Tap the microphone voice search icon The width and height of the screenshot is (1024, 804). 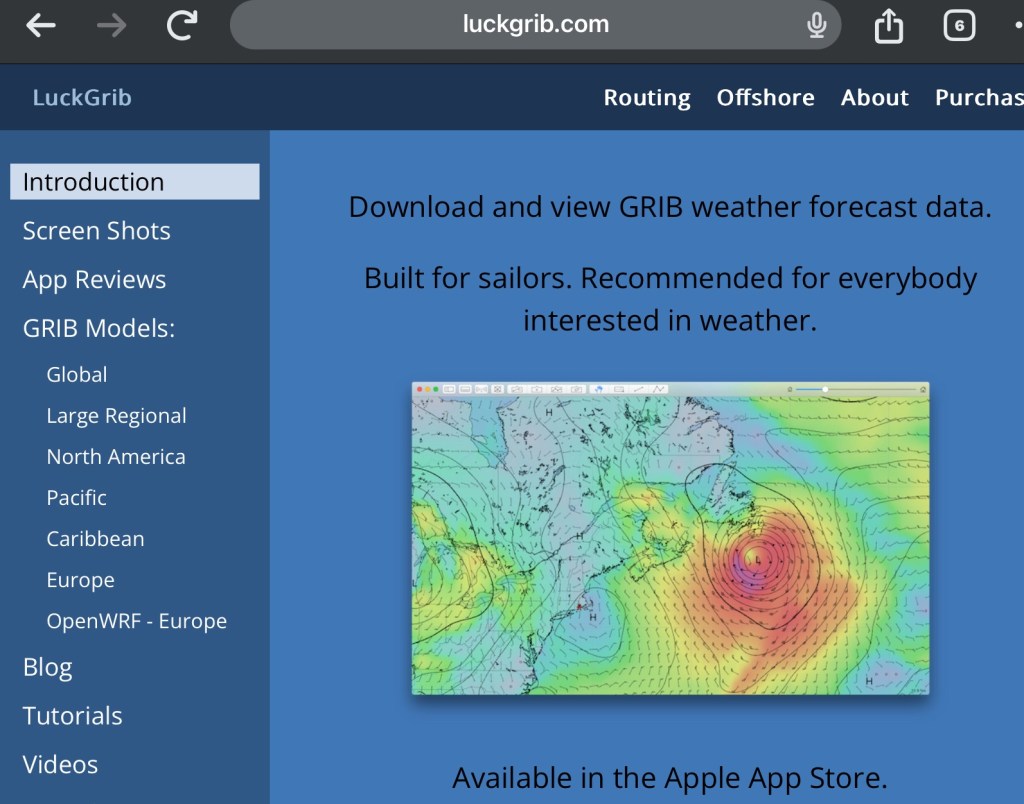pos(816,25)
